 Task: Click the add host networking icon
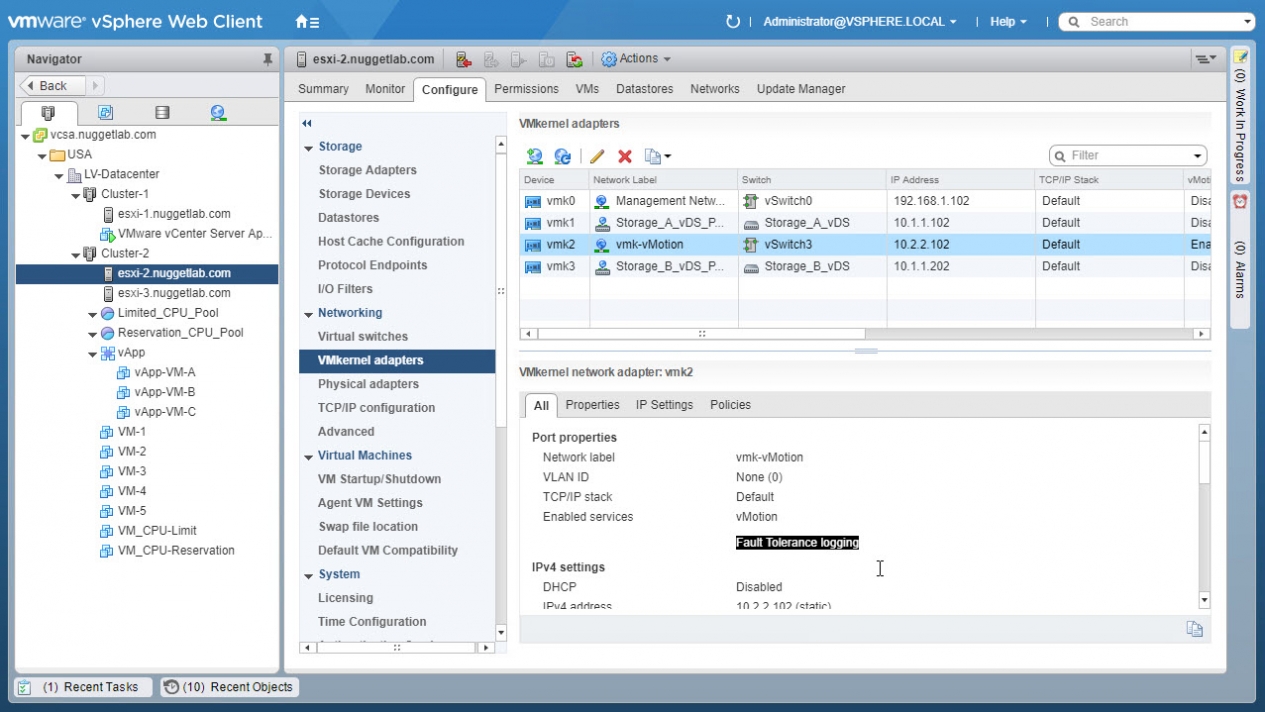click(535, 156)
